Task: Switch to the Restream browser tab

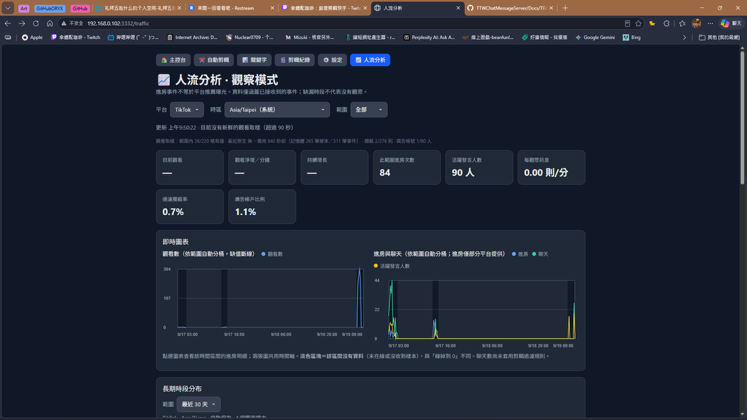Action: click(x=232, y=8)
